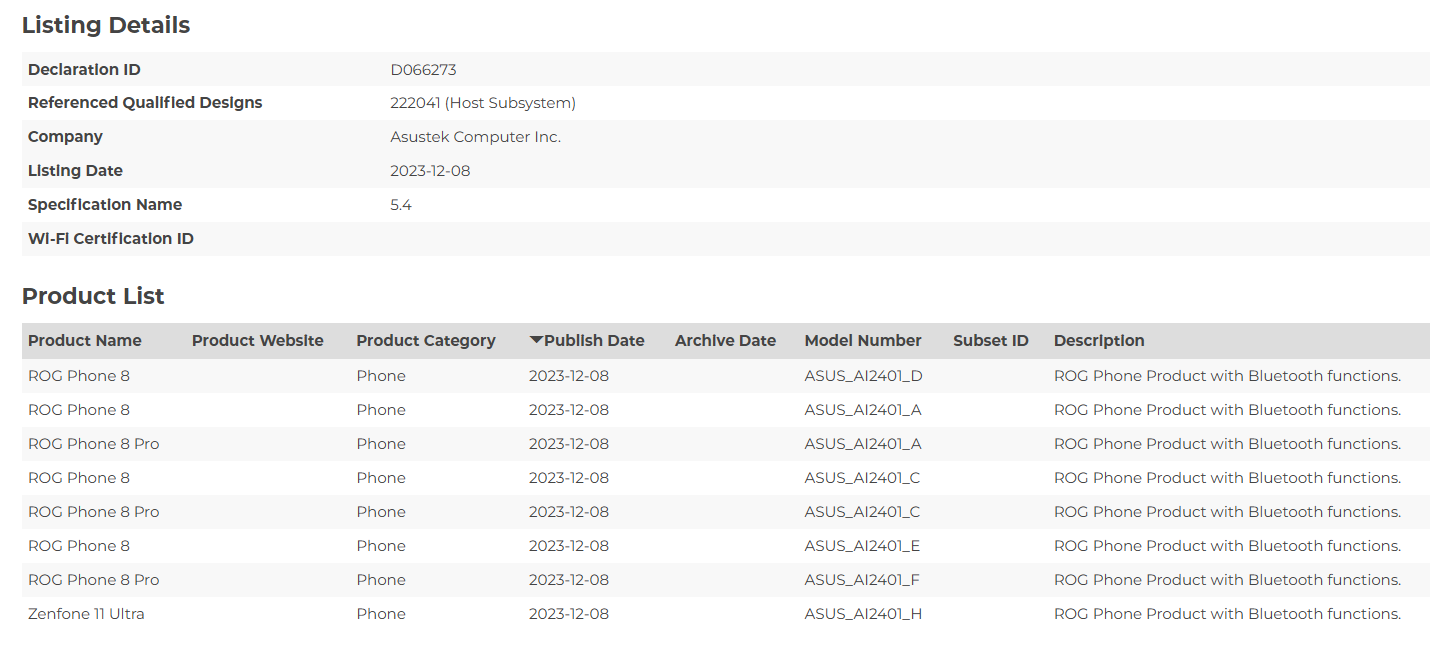Open ROG Phone 8 in the ASUS_AI2401_E row
This screenshot has width=1430, height=656.
click(79, 546)
